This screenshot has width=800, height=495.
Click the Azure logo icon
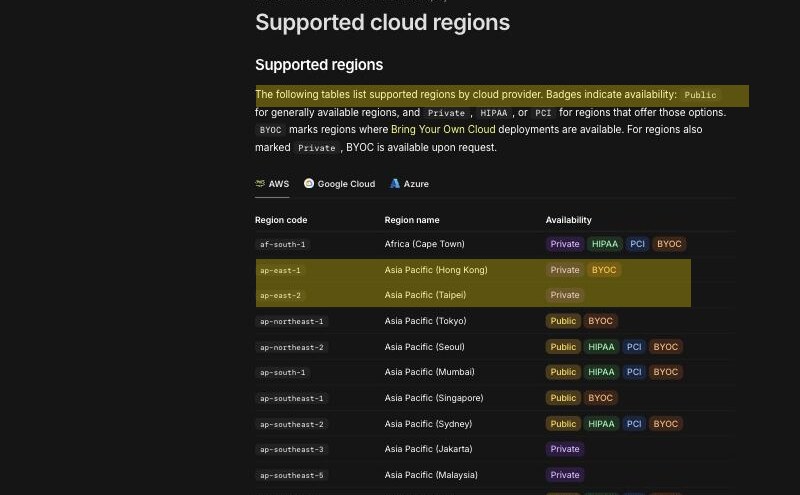point(394,183)
